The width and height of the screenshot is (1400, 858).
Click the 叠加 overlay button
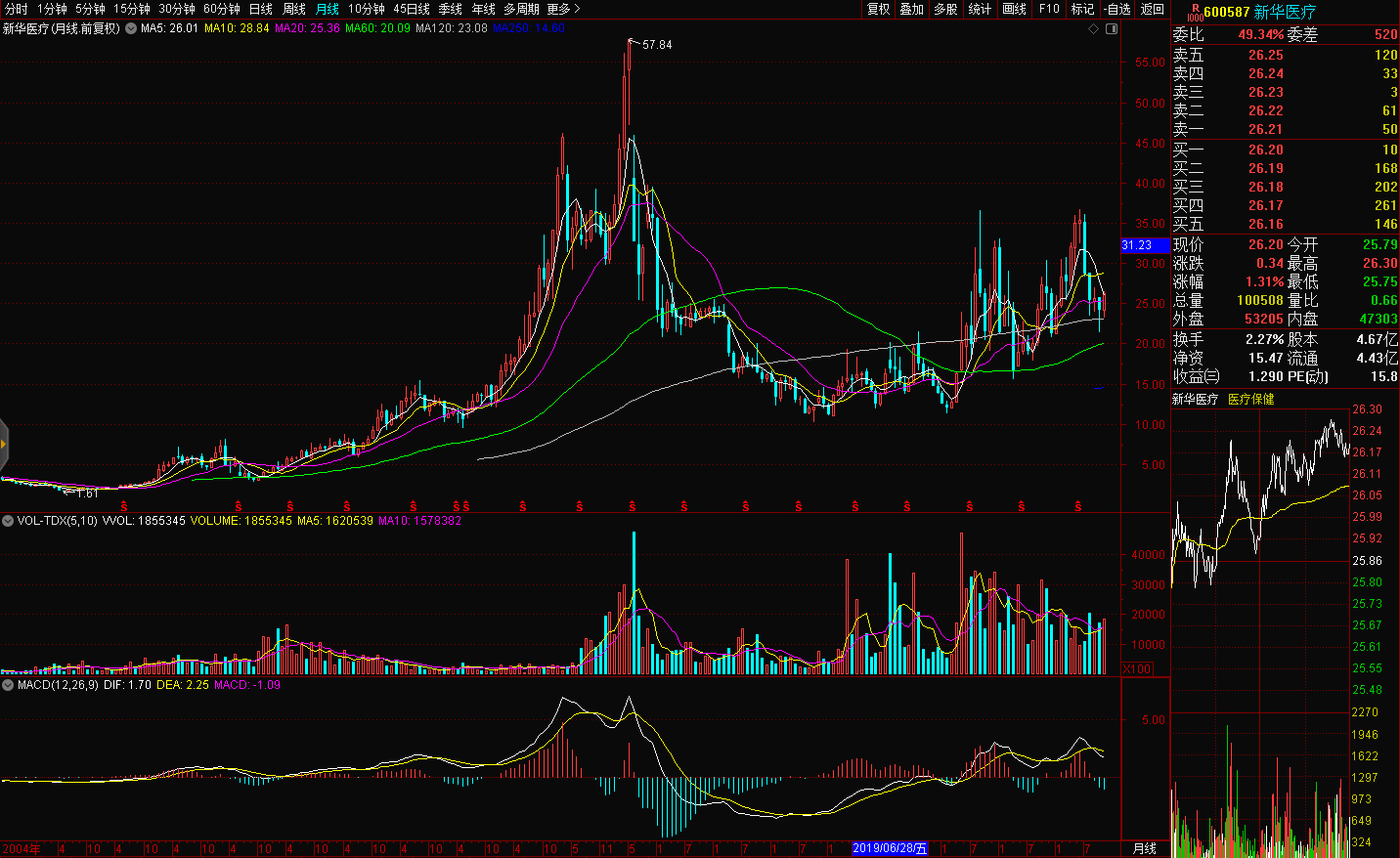tap(912, 9)
